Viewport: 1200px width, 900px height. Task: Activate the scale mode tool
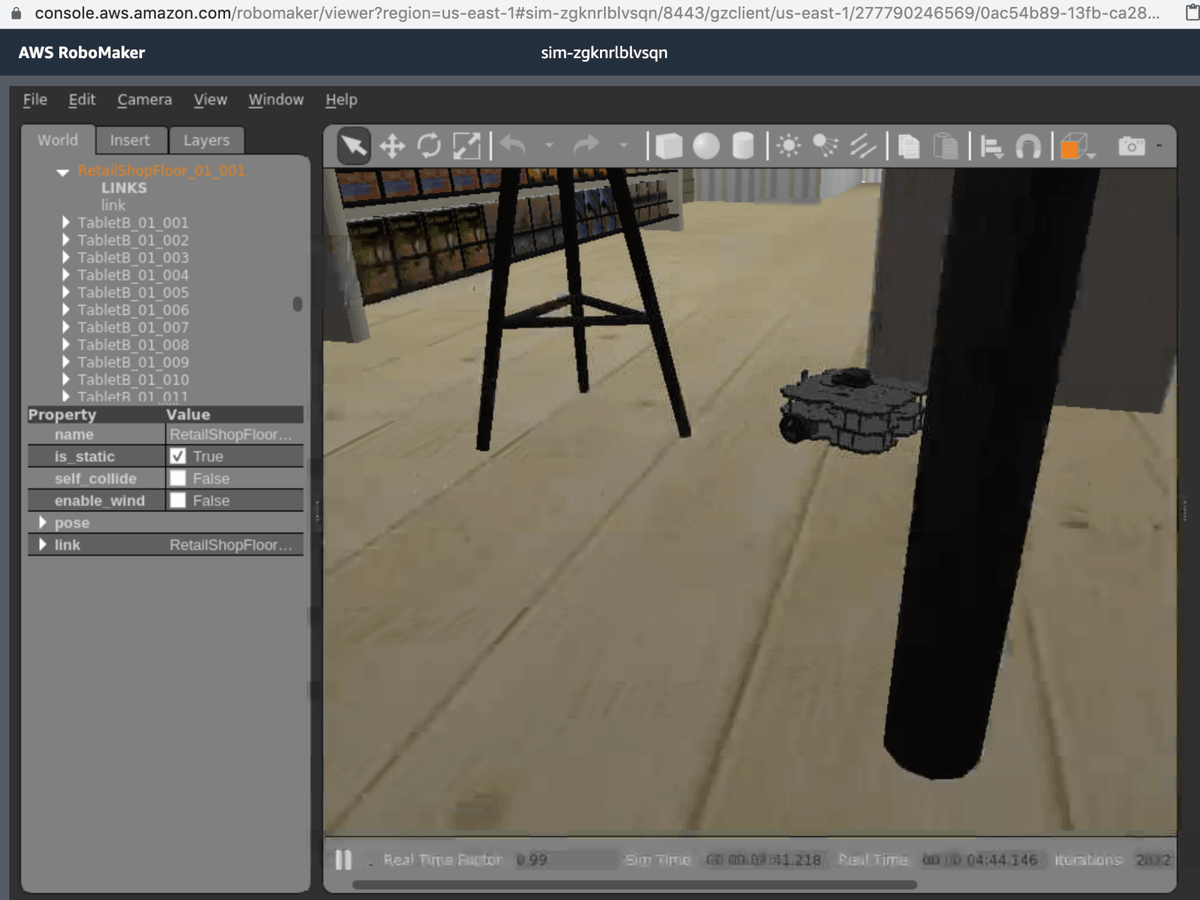tap(466, 145)
